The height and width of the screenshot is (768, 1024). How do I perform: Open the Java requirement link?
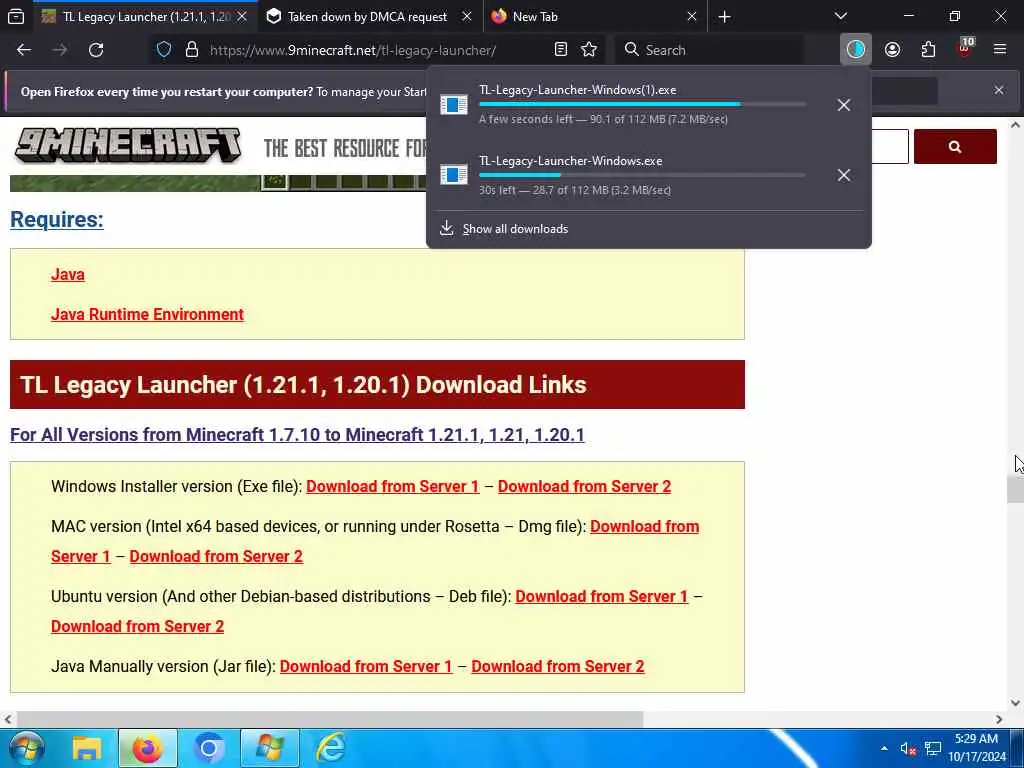coord(68,274)
